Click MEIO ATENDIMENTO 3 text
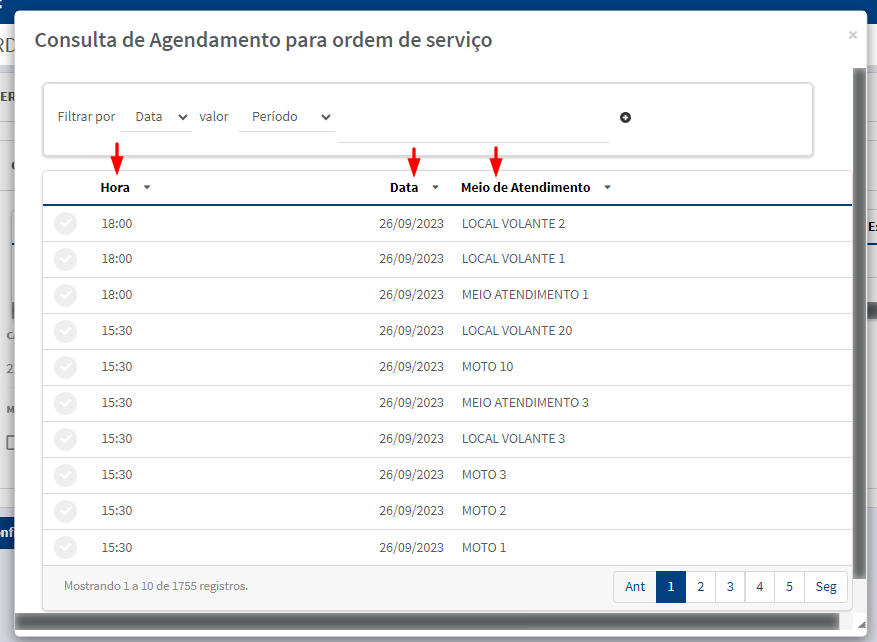877x642 pixels. [x=525, y=403]
